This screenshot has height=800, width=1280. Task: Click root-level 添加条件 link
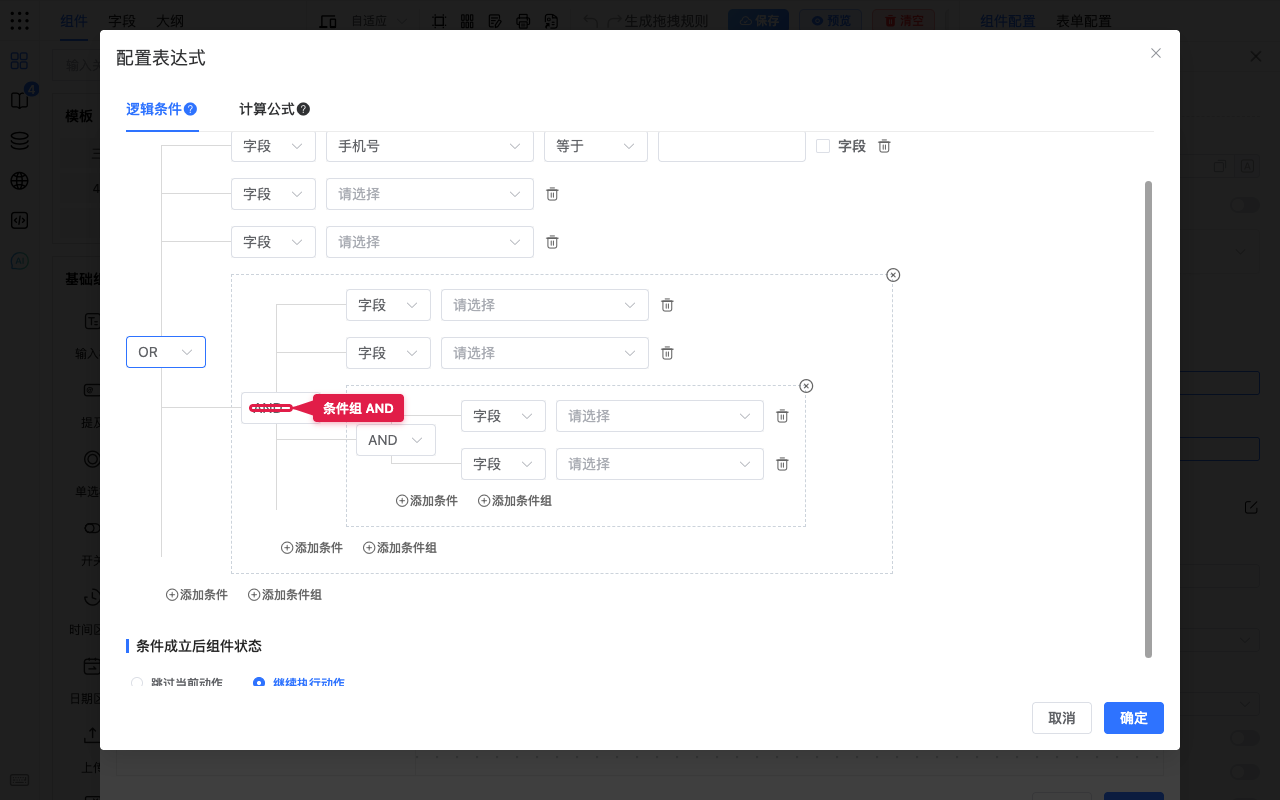197,595
